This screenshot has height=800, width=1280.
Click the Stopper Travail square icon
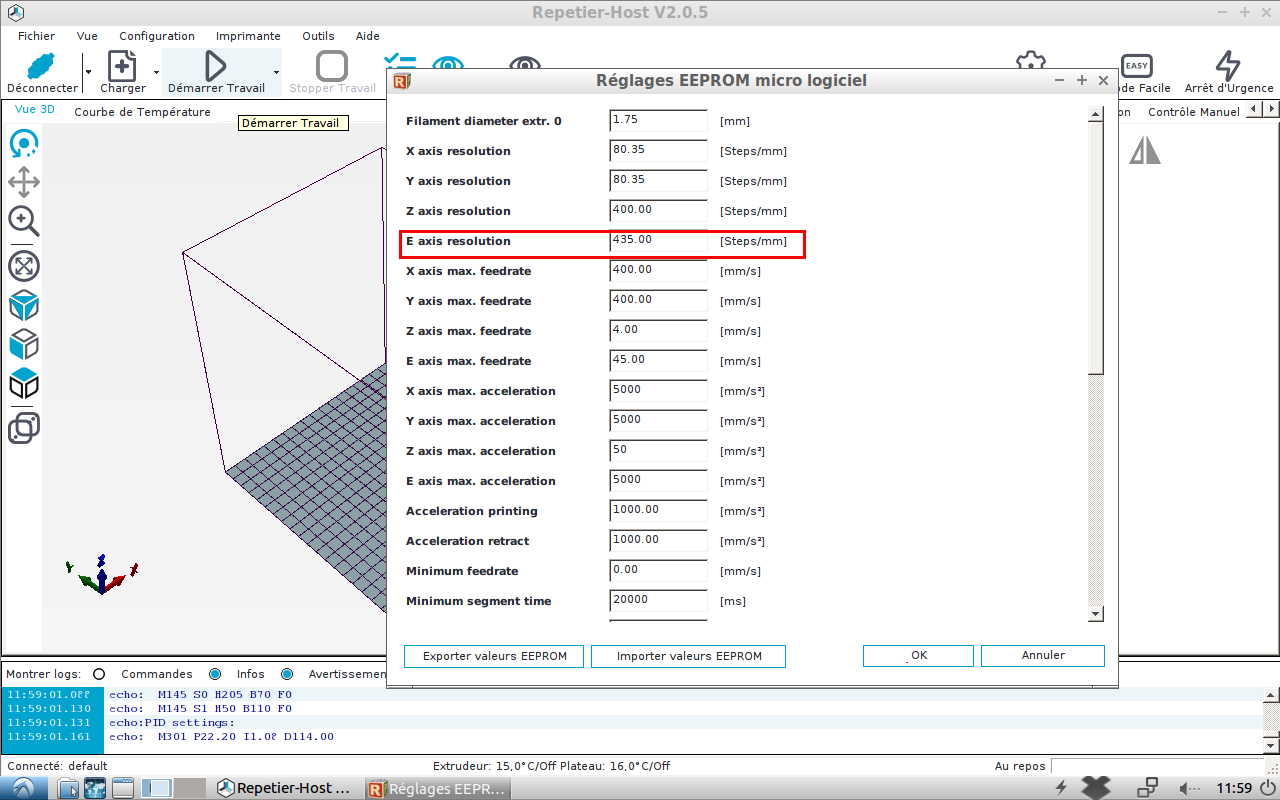click(332, 66)
